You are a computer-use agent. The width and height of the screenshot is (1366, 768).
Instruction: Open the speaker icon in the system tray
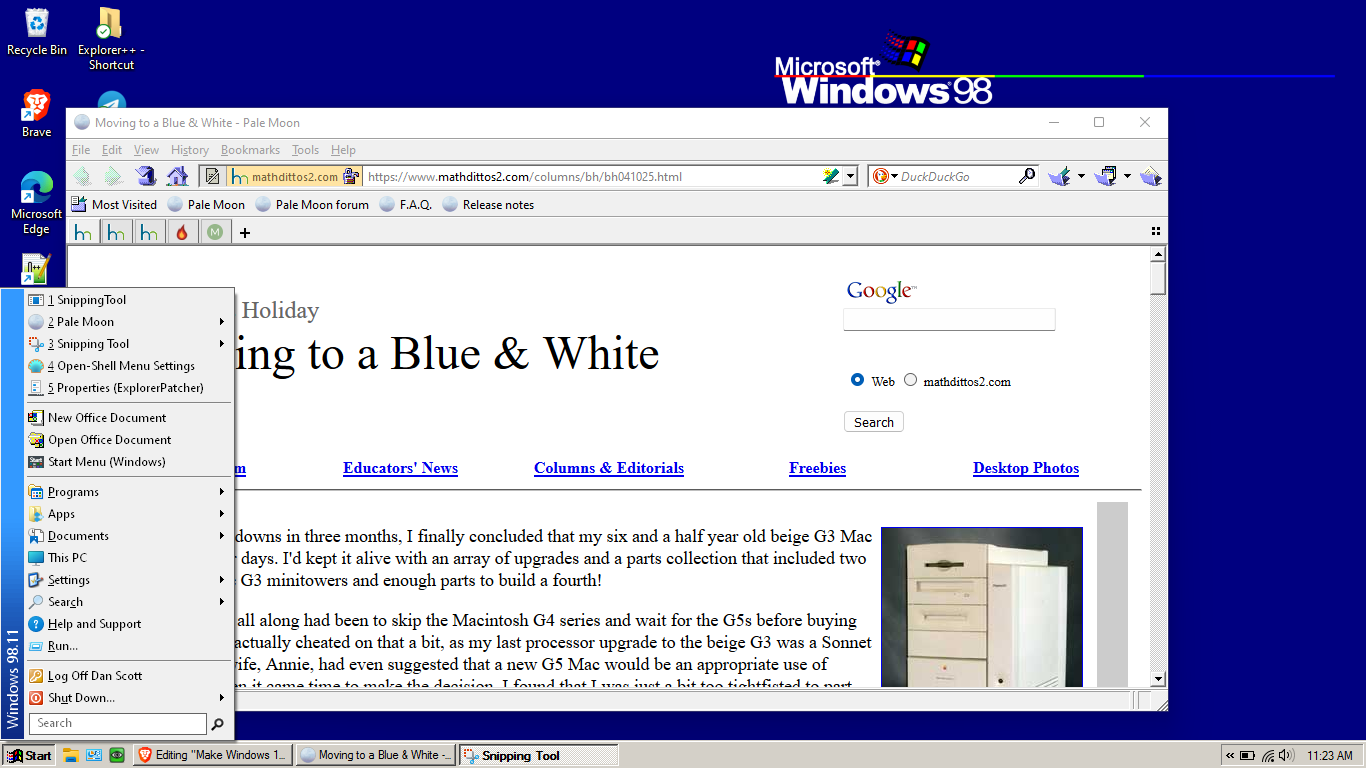coord(1283,755)
